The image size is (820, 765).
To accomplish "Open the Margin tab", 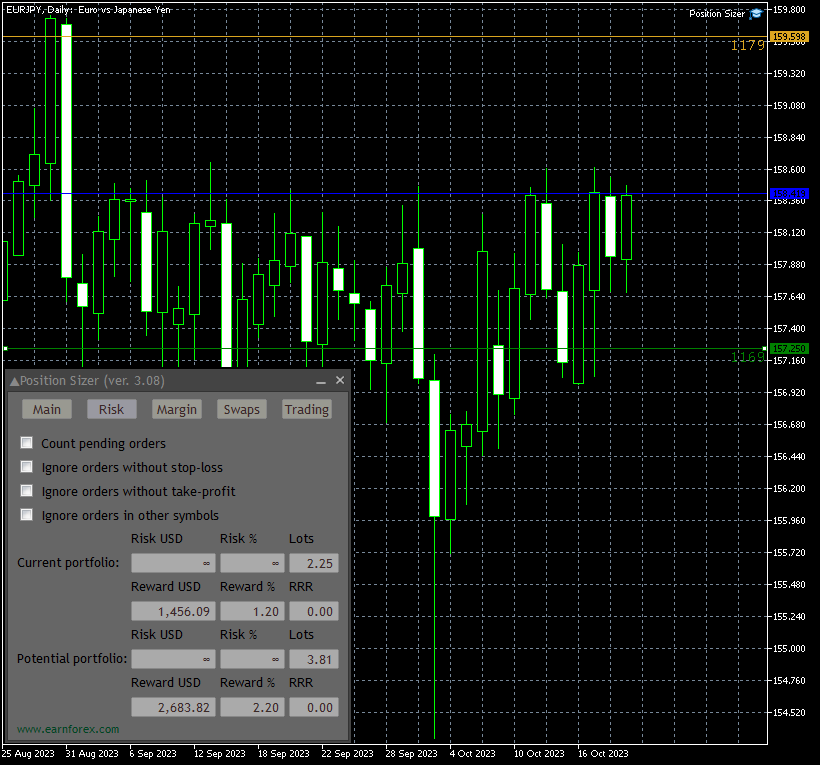I will [x=176, y=409].
